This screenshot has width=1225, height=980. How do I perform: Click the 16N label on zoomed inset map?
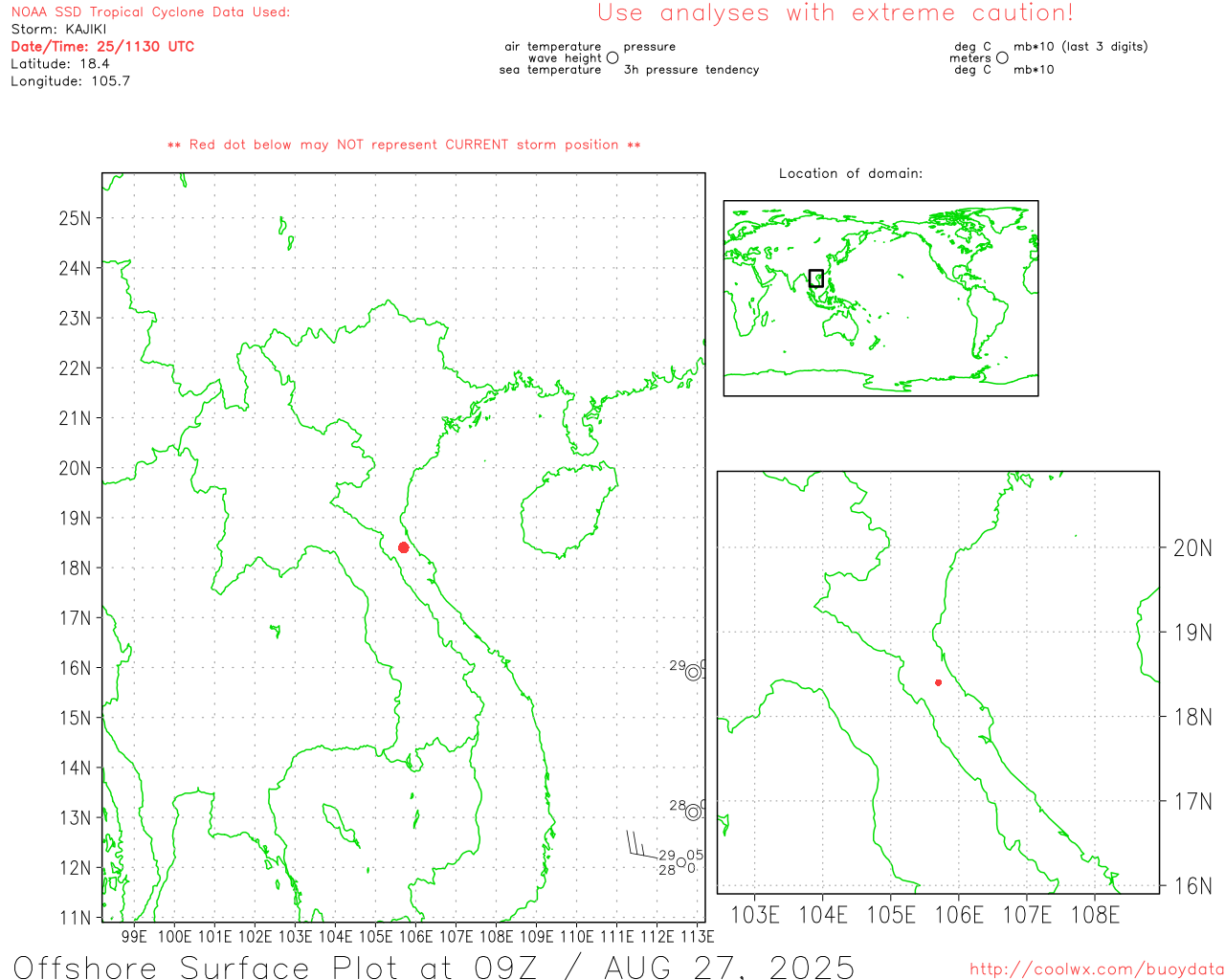[x=1192, y=886]
